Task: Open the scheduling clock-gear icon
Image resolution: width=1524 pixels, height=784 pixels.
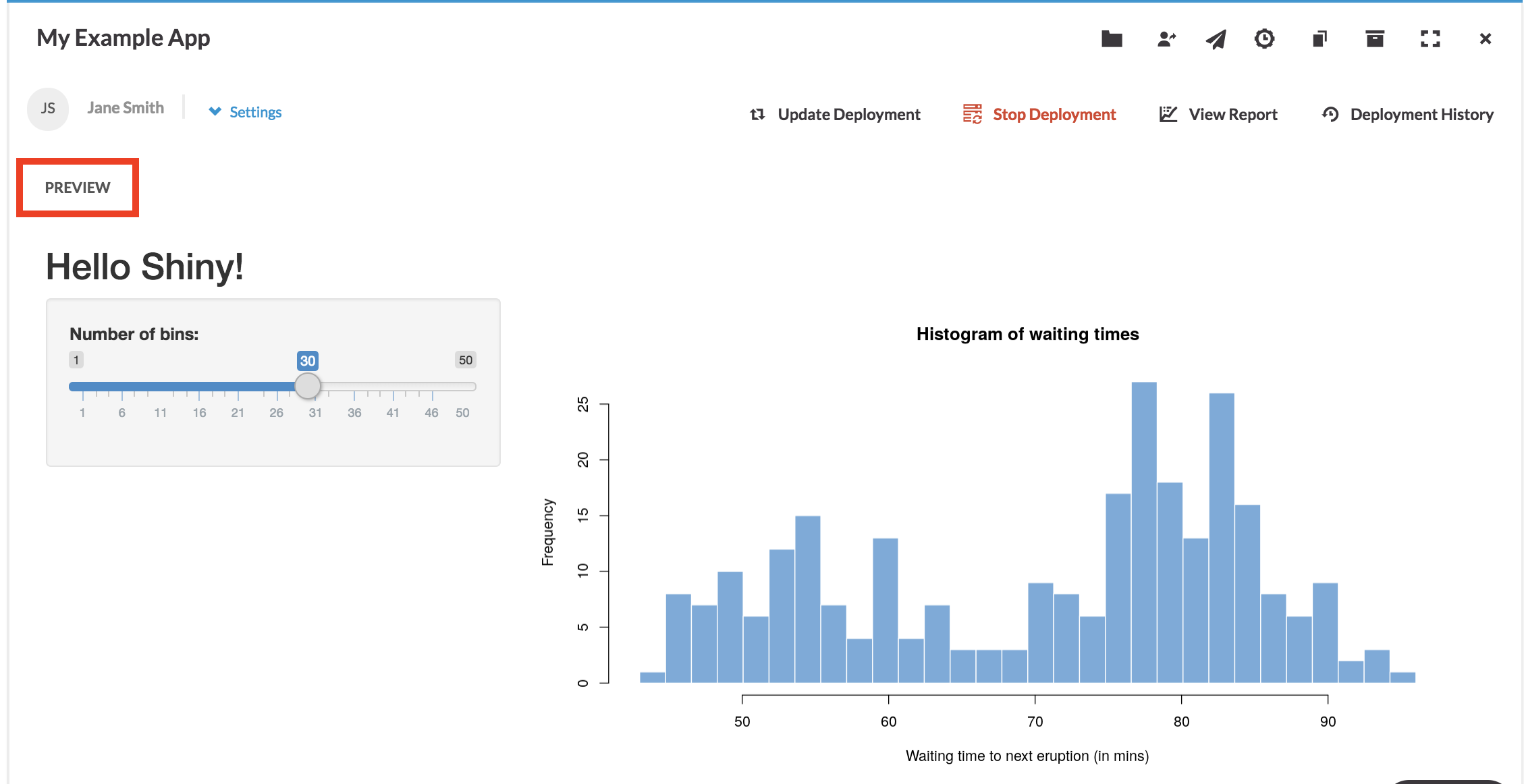Action: click(x=1264, y=39)
